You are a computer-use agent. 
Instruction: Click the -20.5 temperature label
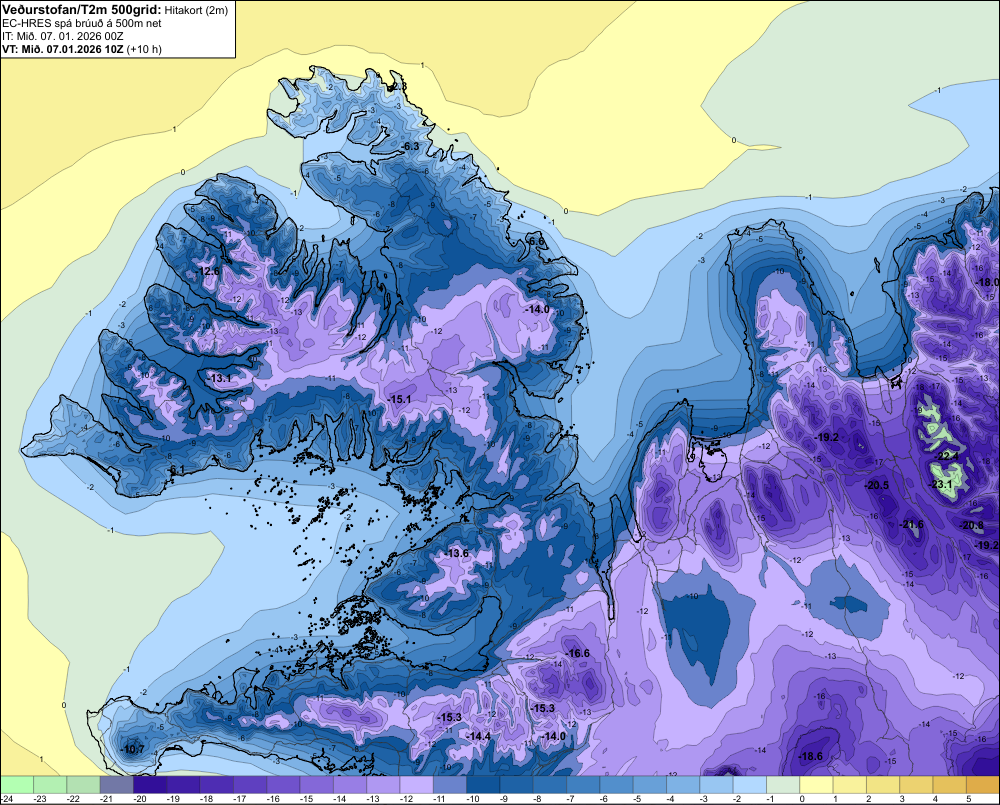pyautogui.click(x=876, y=485)
